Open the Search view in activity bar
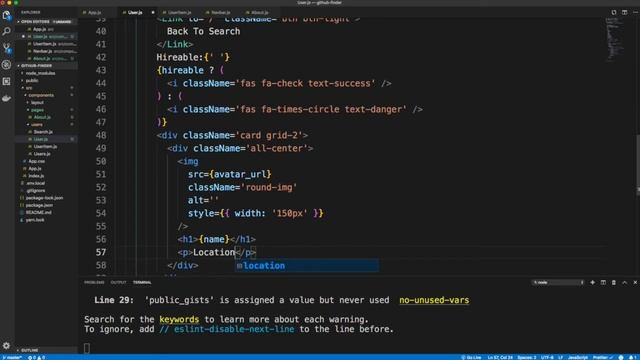Viewport: 640px width, 360px height. tap(7, 31)
